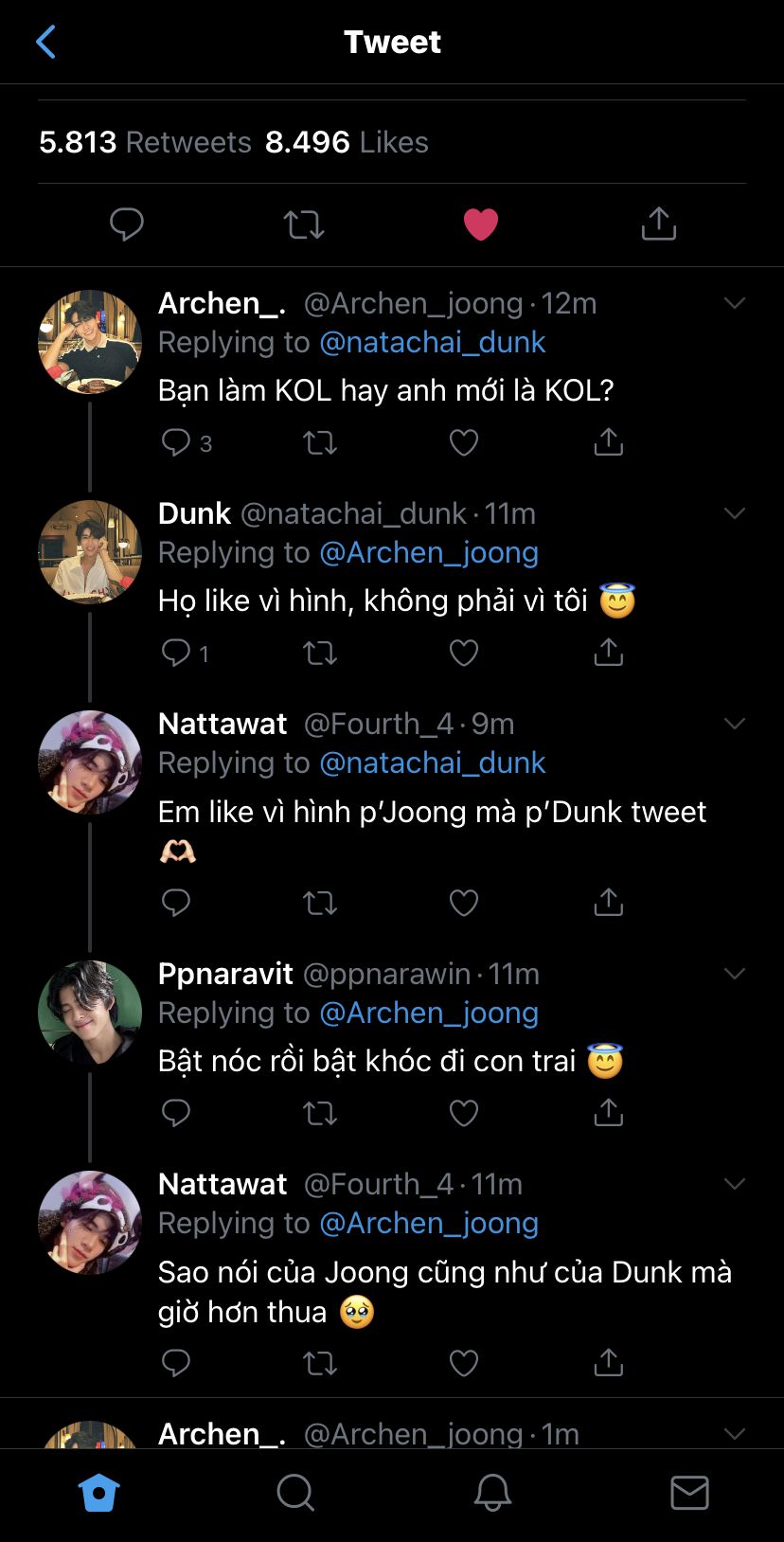View the 5.813 Retweets list

pyautogui.click(x=145, y=142)
